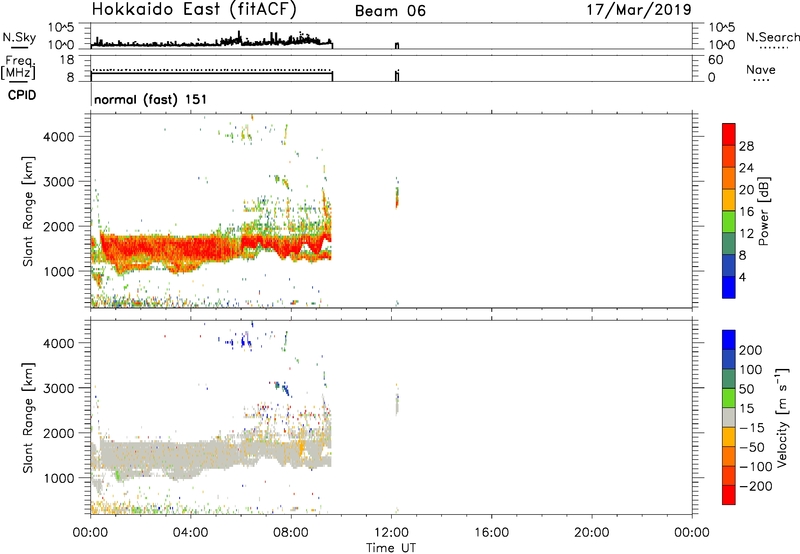This screenshot has height=554, width=800.
Task: Click the isolated 12:00 echo in power plot
Action: click(x=397, y=196)
